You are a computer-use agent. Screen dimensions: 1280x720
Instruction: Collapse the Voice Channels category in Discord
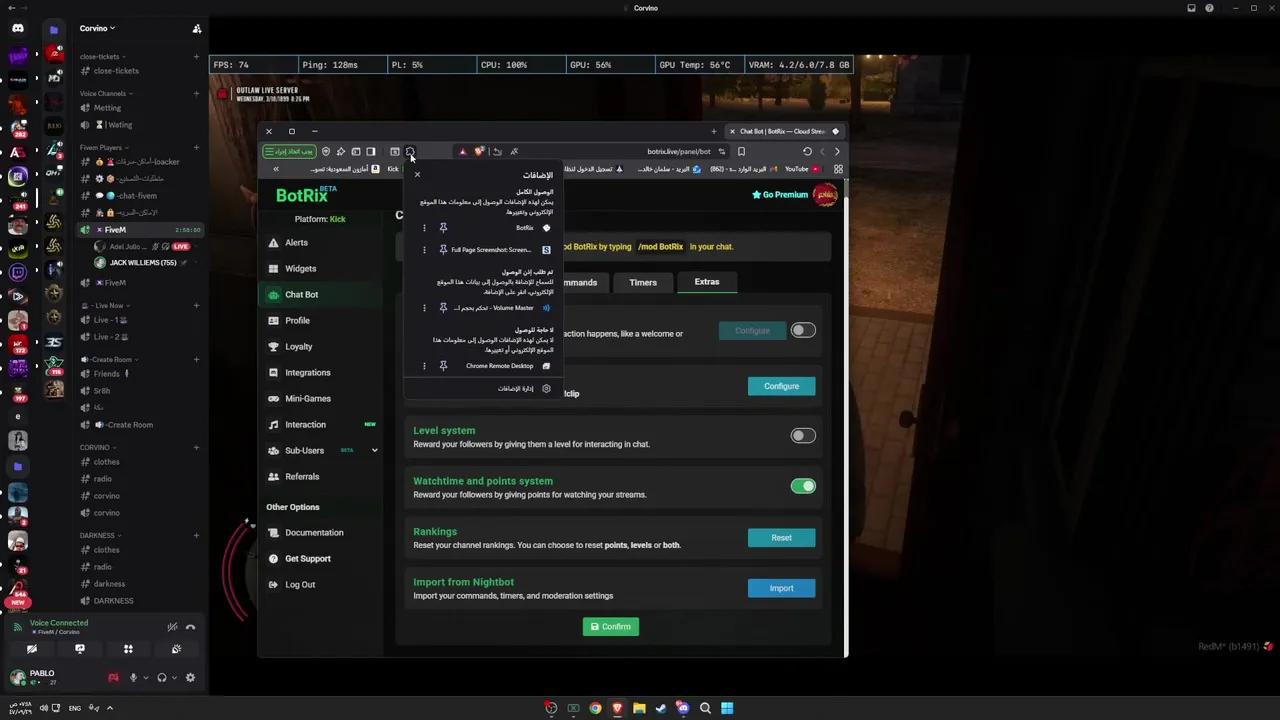(107, 94)
